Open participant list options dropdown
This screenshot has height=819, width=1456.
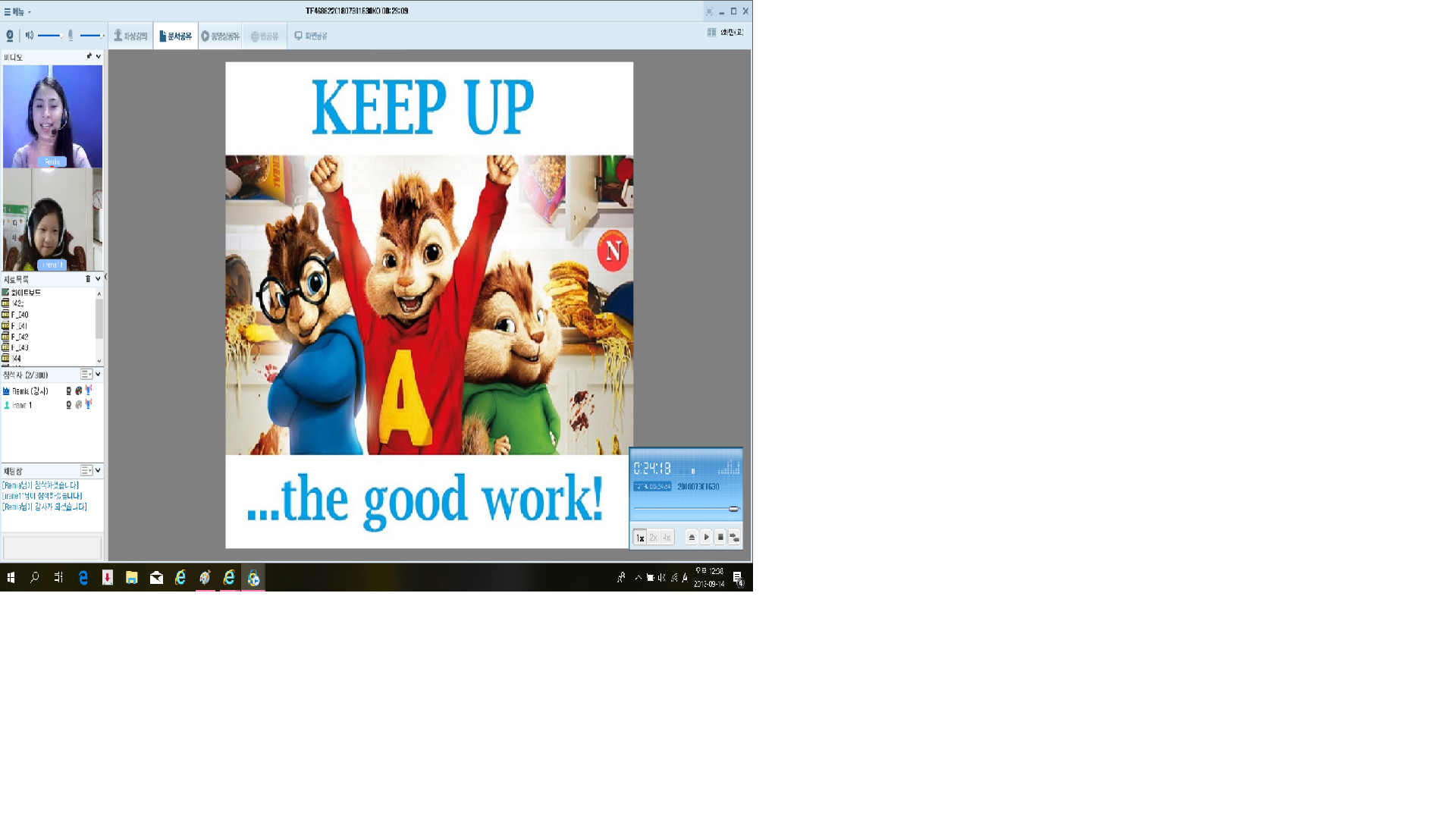(x=86, y=375)
